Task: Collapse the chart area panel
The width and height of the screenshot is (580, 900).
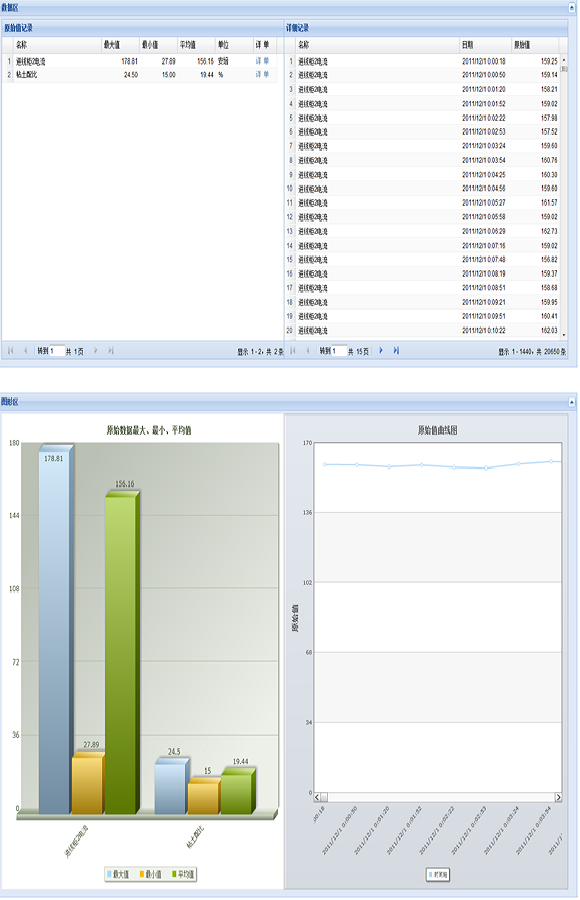Action: 571,401
